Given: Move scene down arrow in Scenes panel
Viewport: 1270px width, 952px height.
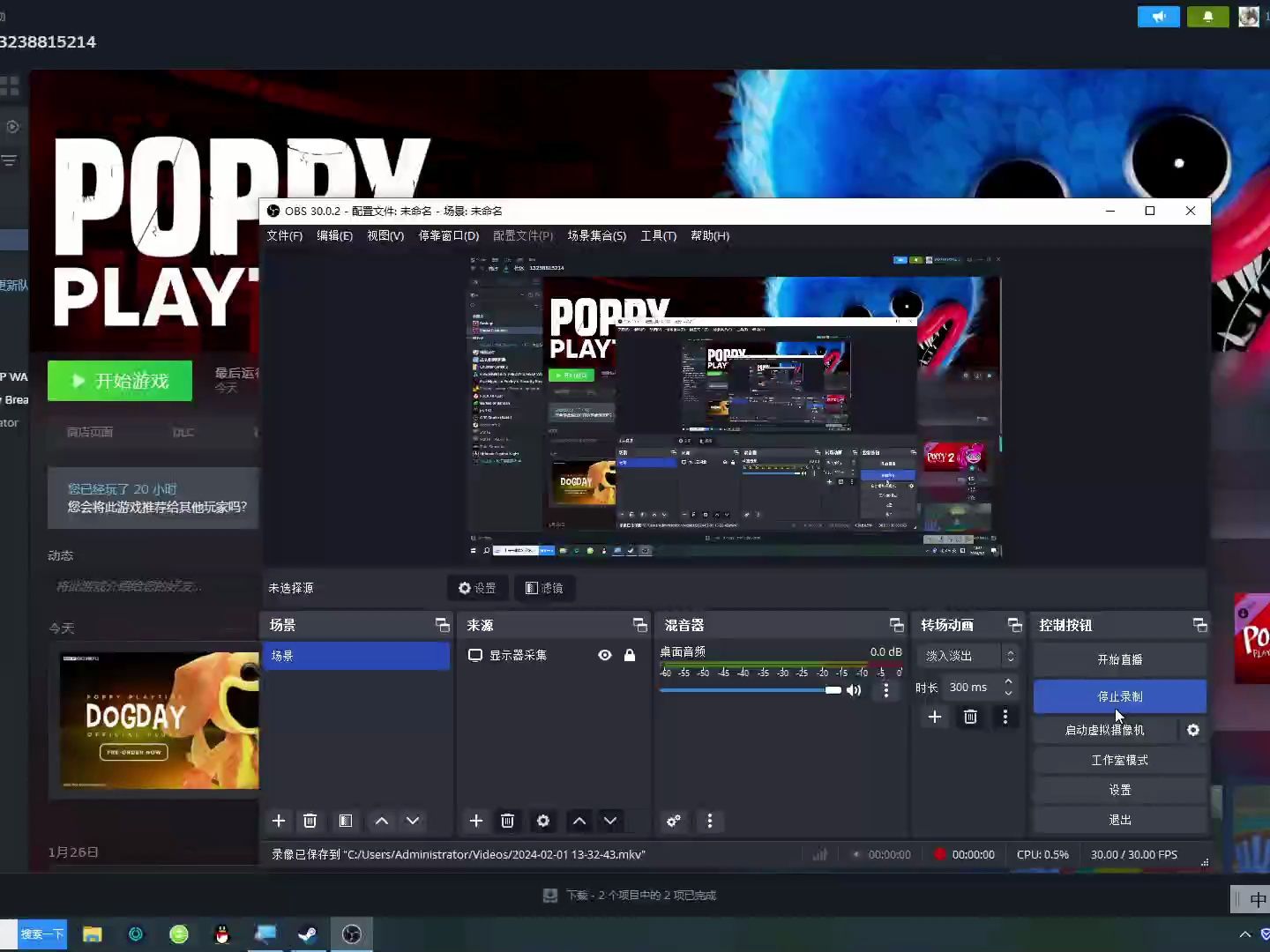Looking at the screenshot, I should [413, 821].
